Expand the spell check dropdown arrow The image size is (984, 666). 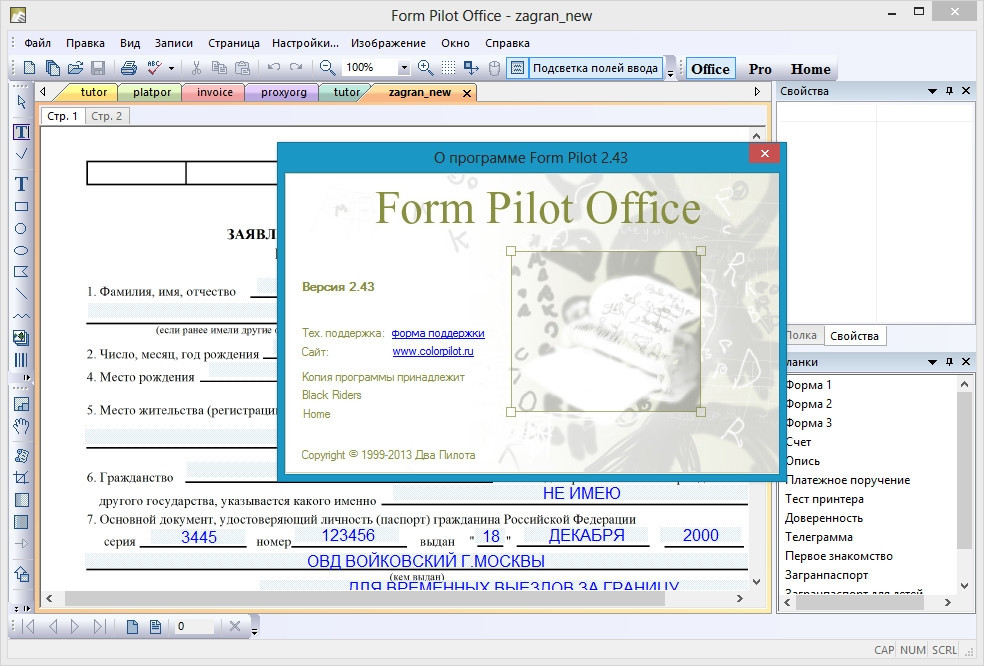coord(171,68)
